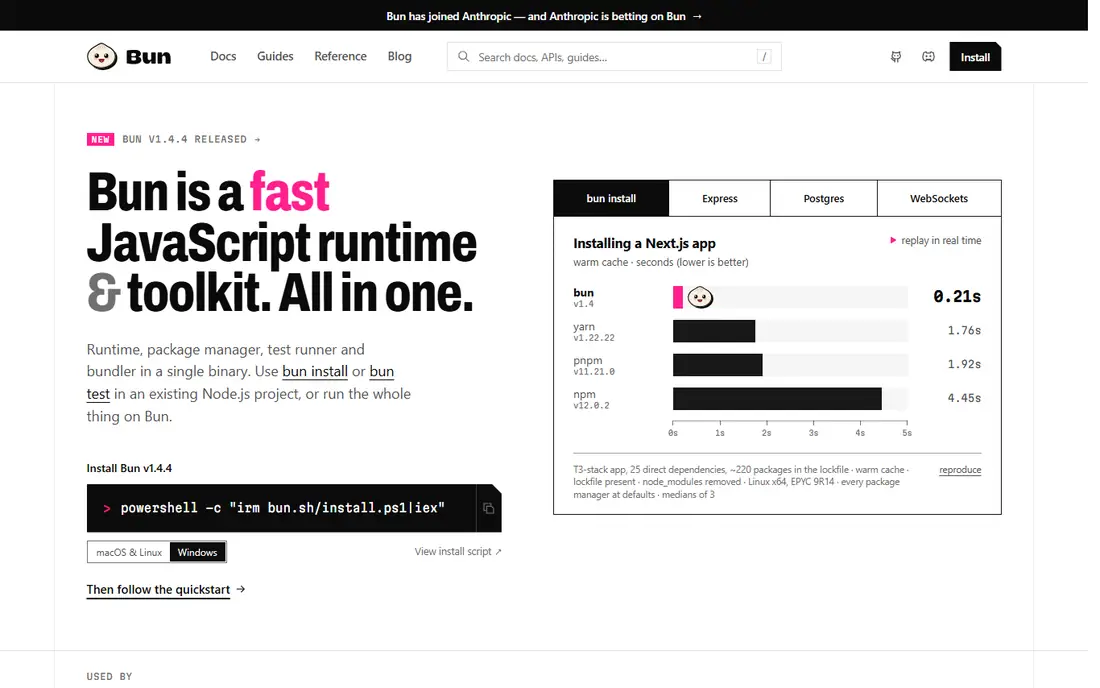Open the Blog menu item
The width and height of the screenshot is (1100, 688).
[x=400, y=56]
